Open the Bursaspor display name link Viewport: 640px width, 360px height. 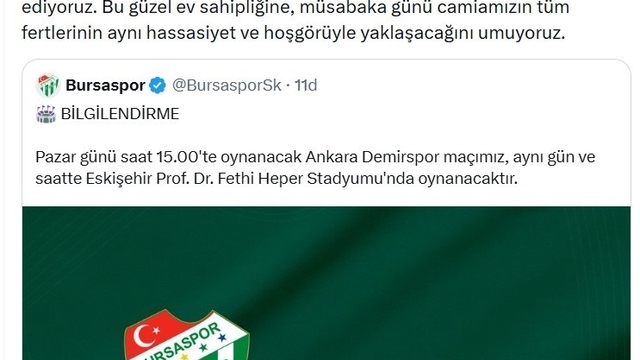coord(105,85)
